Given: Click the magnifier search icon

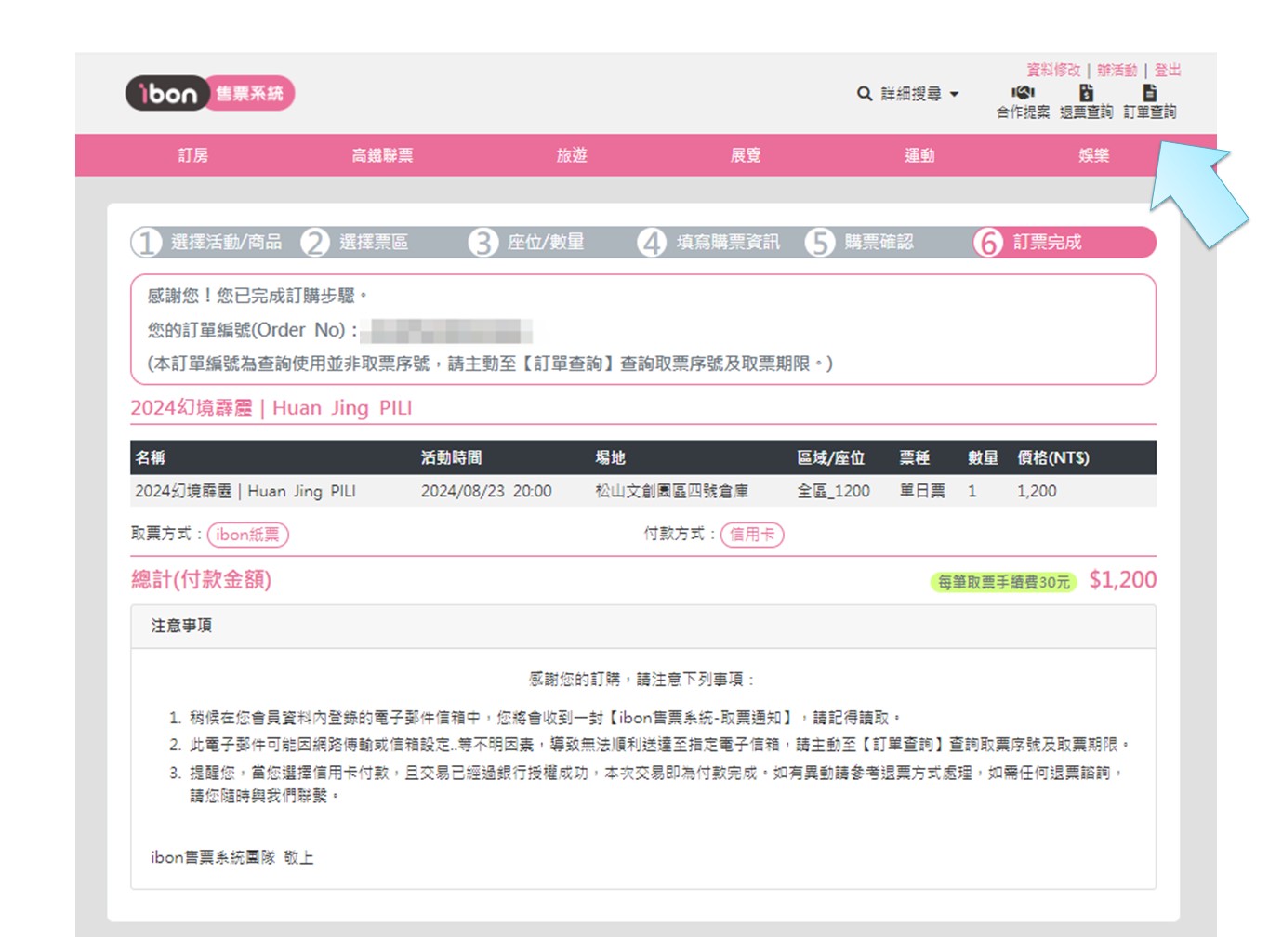Looking at the screenshot, I should click(x=864, y=94).
